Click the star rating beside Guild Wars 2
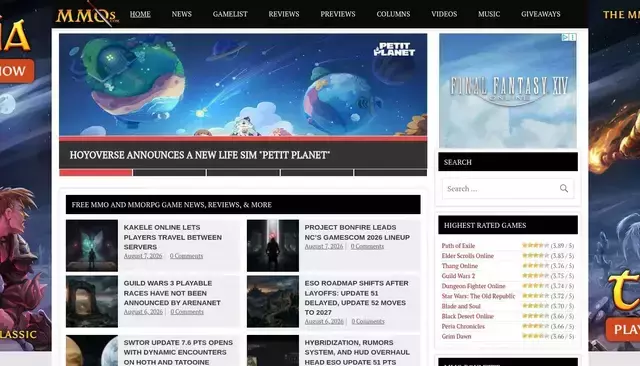The height and width of the screenshot is (366, 640). point(536,275)
